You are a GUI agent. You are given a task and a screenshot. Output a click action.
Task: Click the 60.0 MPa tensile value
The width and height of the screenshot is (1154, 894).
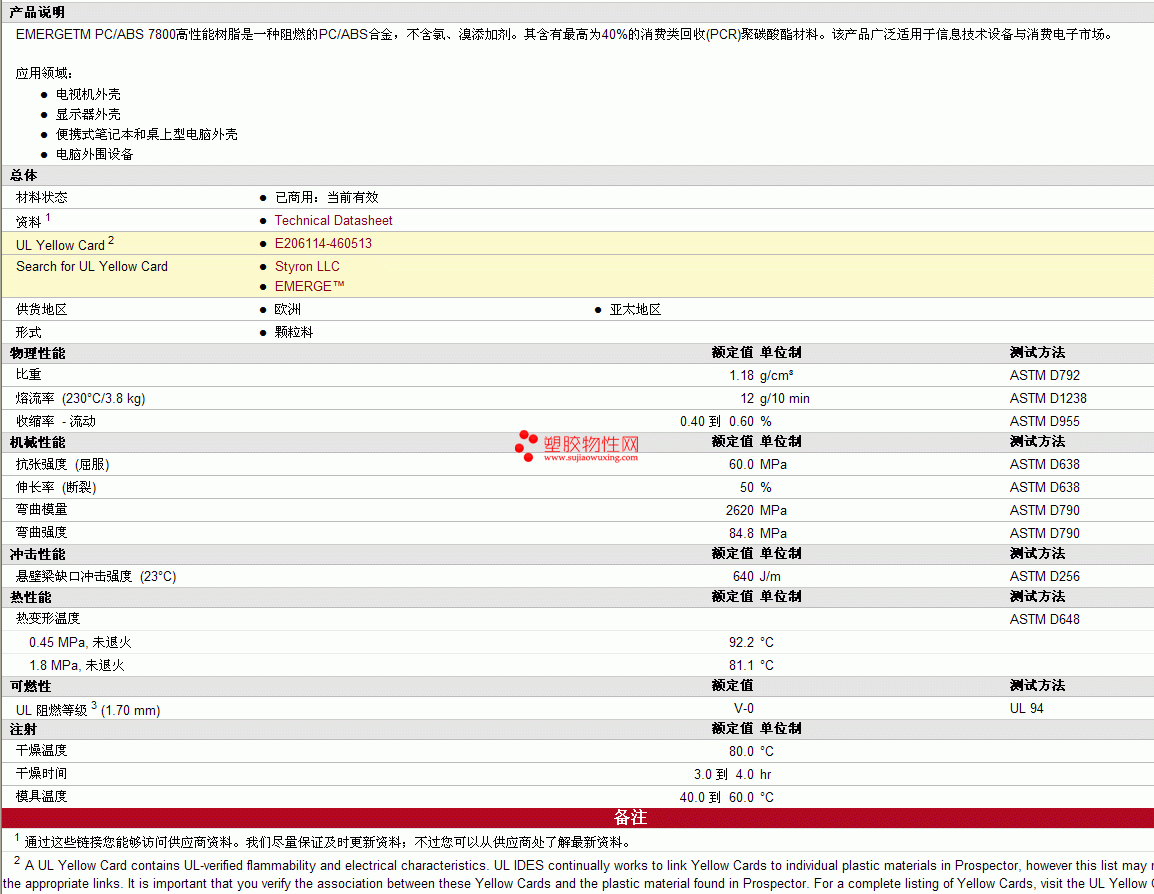point(758,464)
